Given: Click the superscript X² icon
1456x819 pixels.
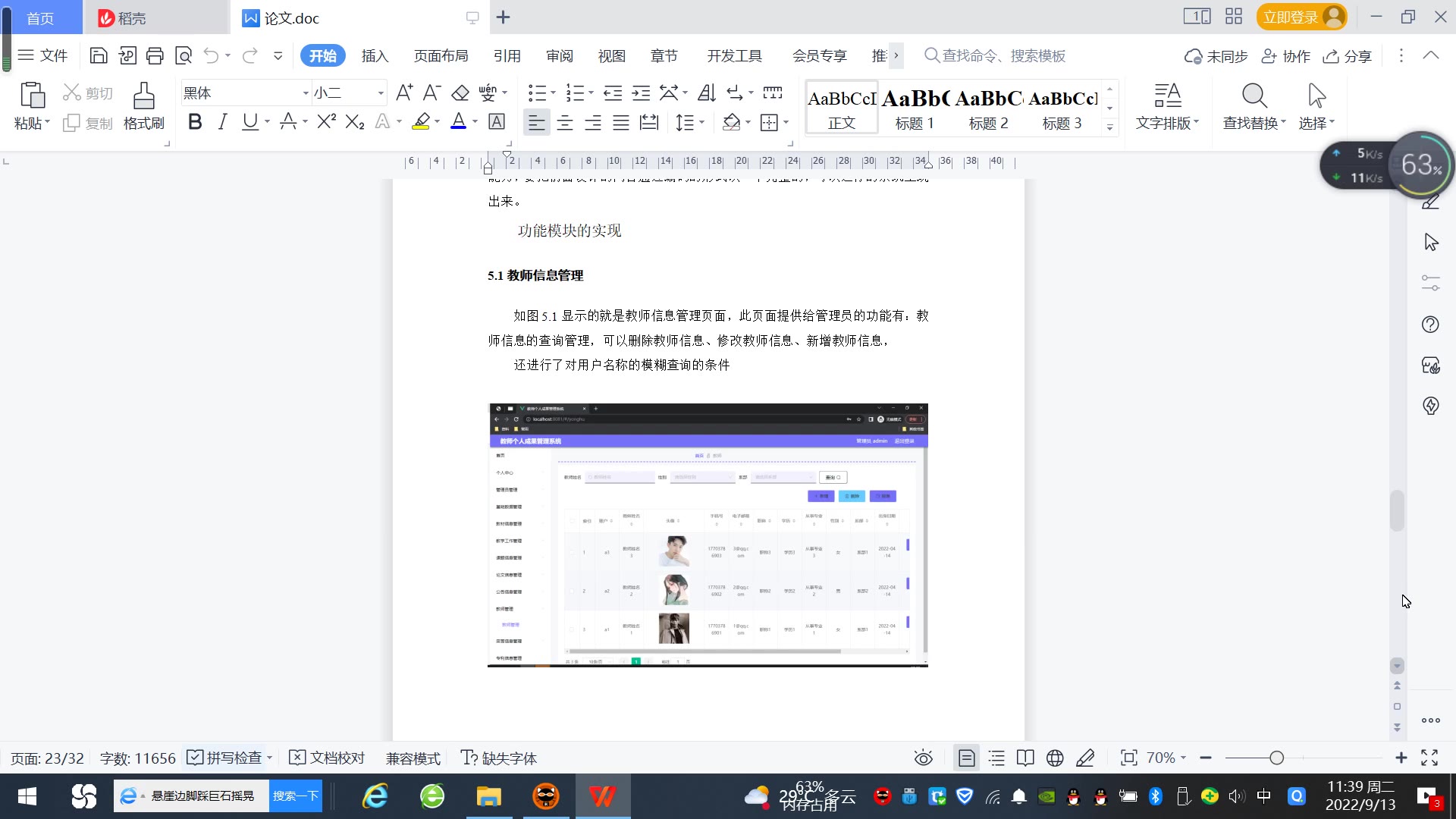Looking at the screenshot, I should [326, 122].
